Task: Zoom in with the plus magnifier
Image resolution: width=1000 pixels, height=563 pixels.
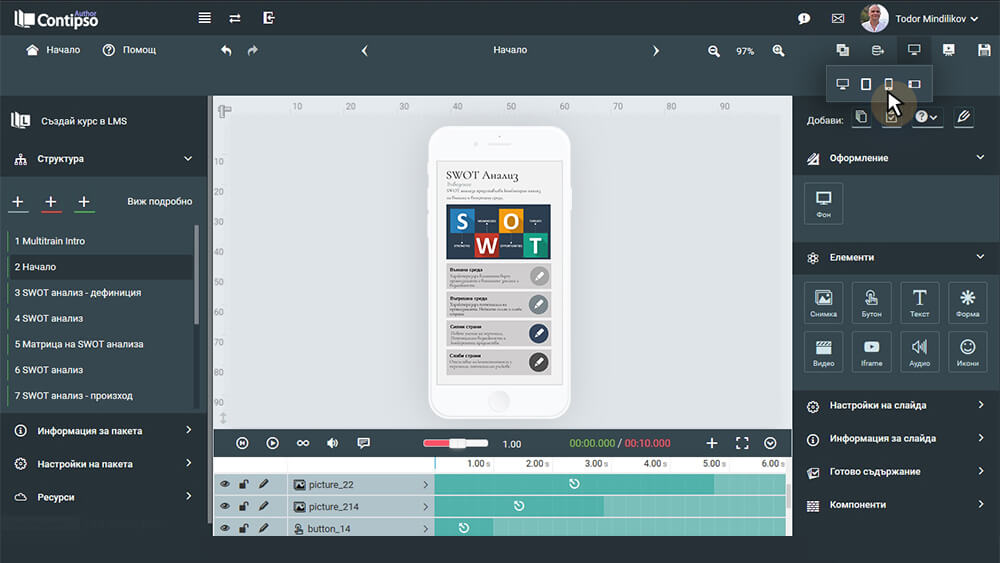Action: coord(778,50)
